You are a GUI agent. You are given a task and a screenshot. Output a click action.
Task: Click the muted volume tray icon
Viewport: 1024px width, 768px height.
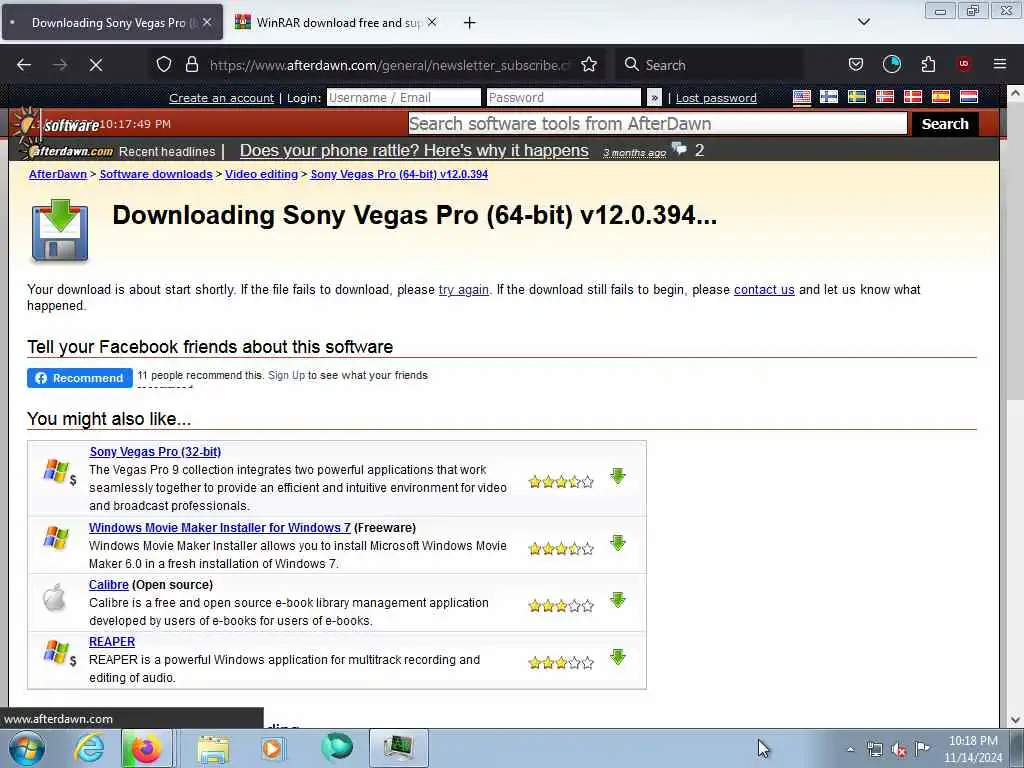(899, 750)
